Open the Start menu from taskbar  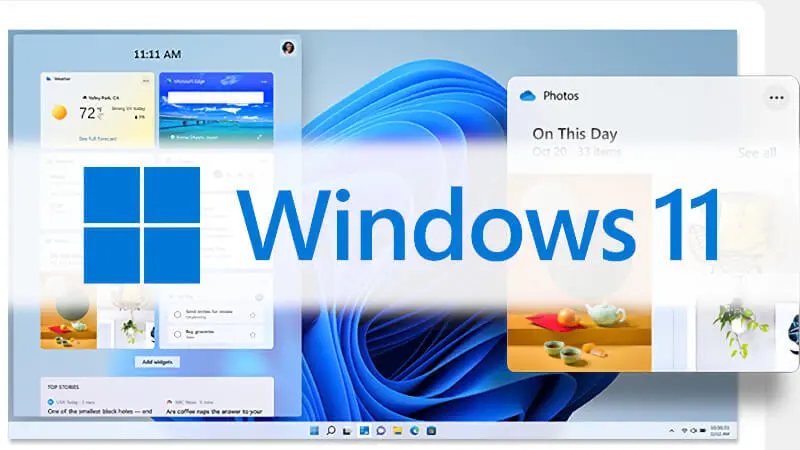click(314, 431)
